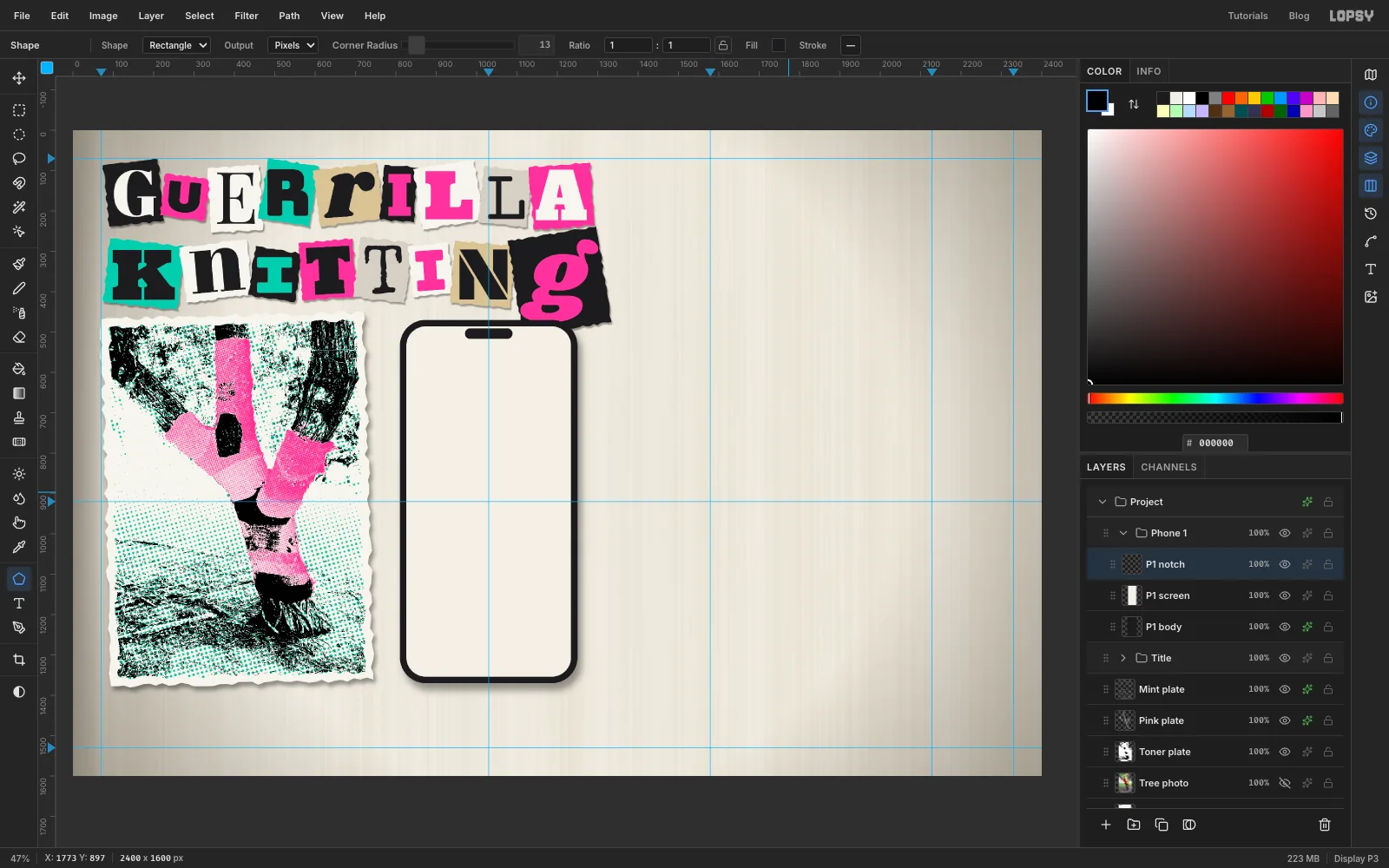The height and width of the screenshot is (868, 1389).
Task: Open the Layer menu
Action: pos(151,16)
